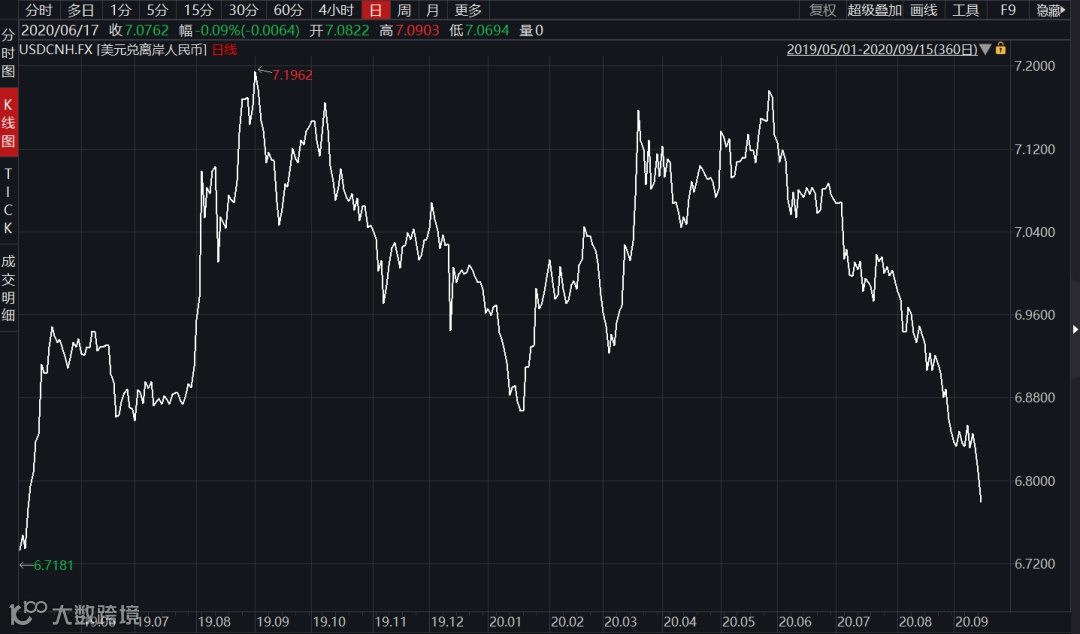
Task: Select the 多日 multi-day view
Action: click(x=81, y=10)
